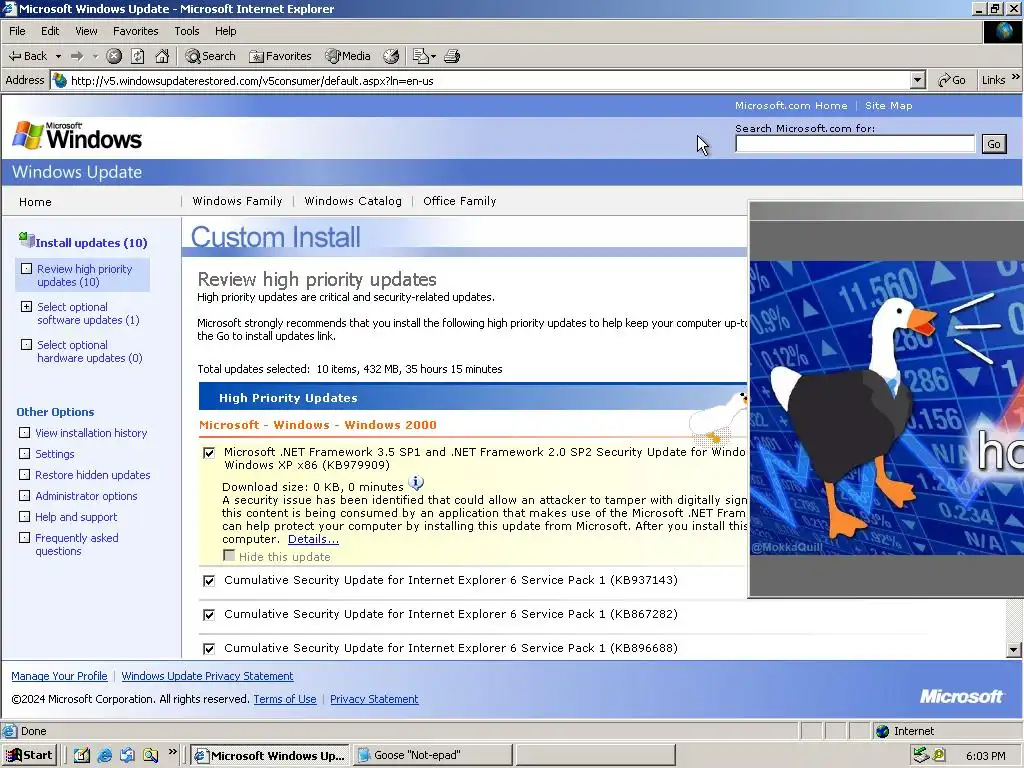This screenshot has height=768, width=1024.
Task: Launch Internet Explorer from Quick Launch
Action: [104, 755]
